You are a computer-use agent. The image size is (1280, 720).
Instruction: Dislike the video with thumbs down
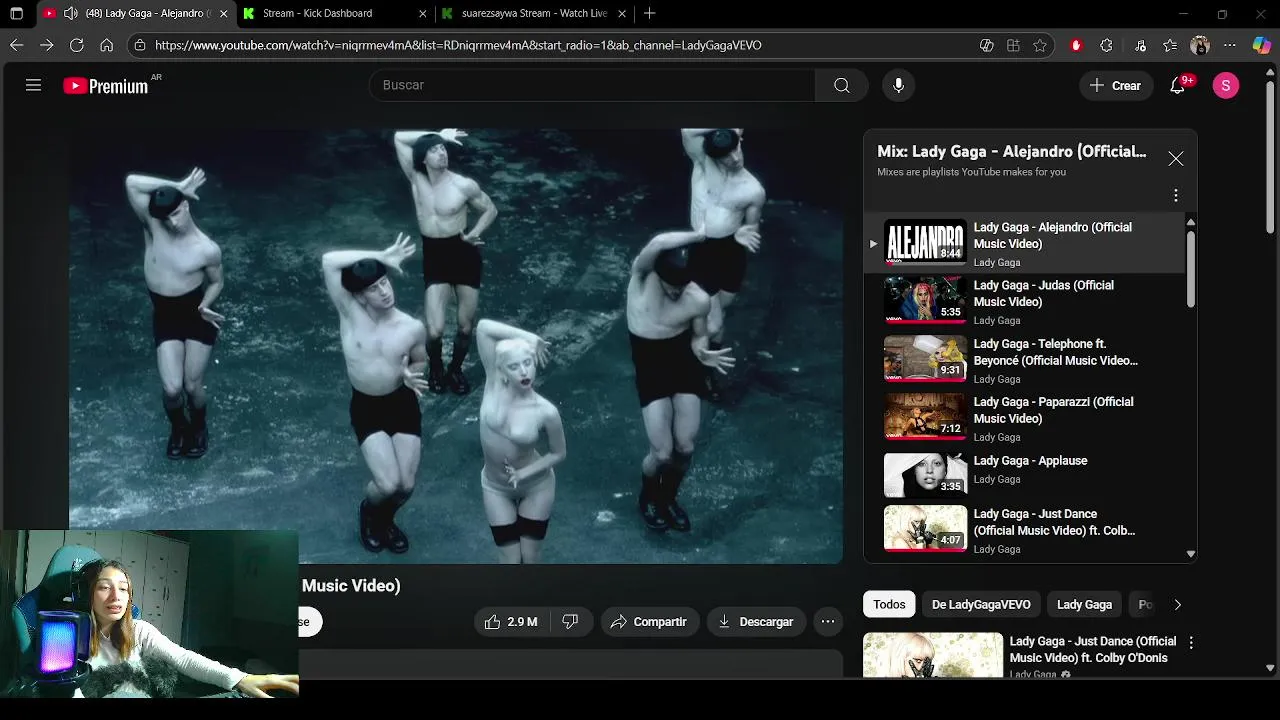click(570, 622)
